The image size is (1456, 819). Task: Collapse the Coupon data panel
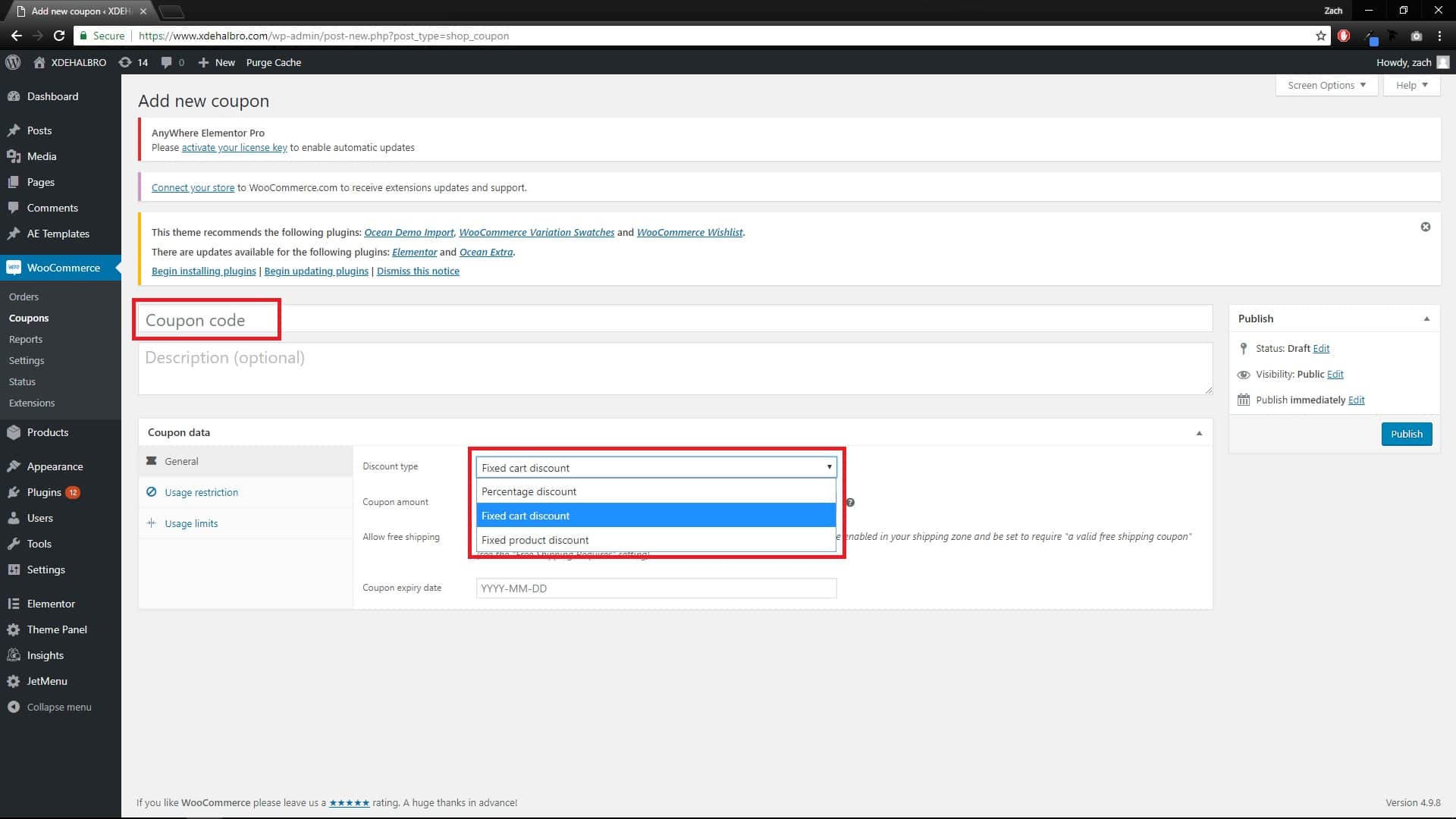pos(1199,433)
